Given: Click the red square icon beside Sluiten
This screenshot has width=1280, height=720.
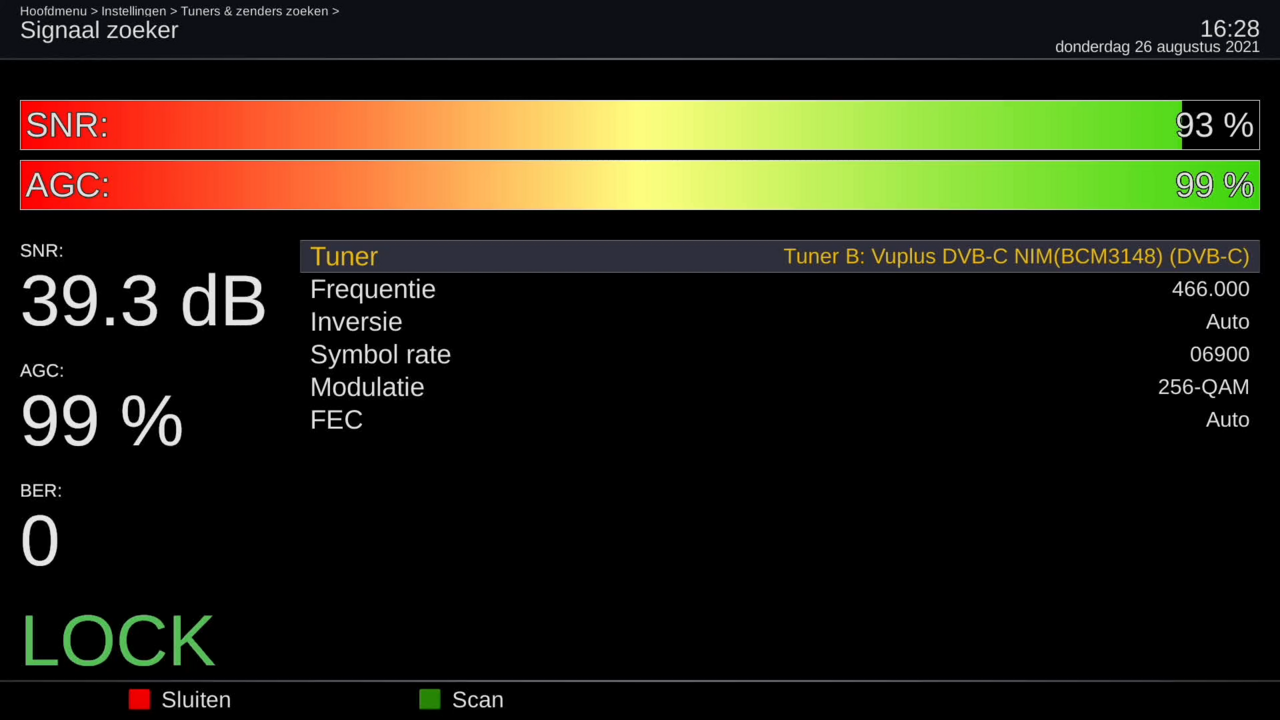Looking at the screenshot, I should coord(139,700).
